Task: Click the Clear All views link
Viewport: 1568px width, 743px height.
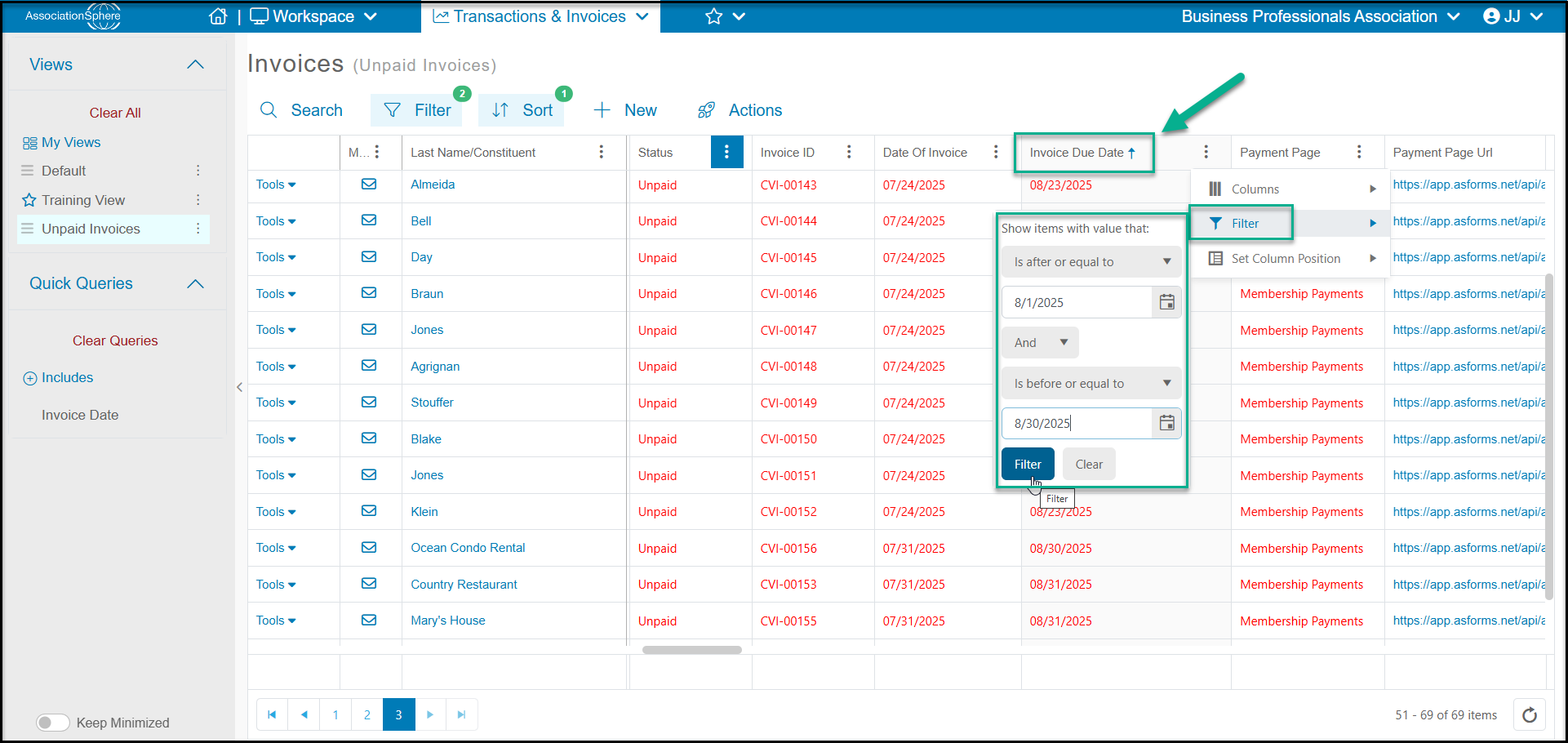Action: click(115, 113)
